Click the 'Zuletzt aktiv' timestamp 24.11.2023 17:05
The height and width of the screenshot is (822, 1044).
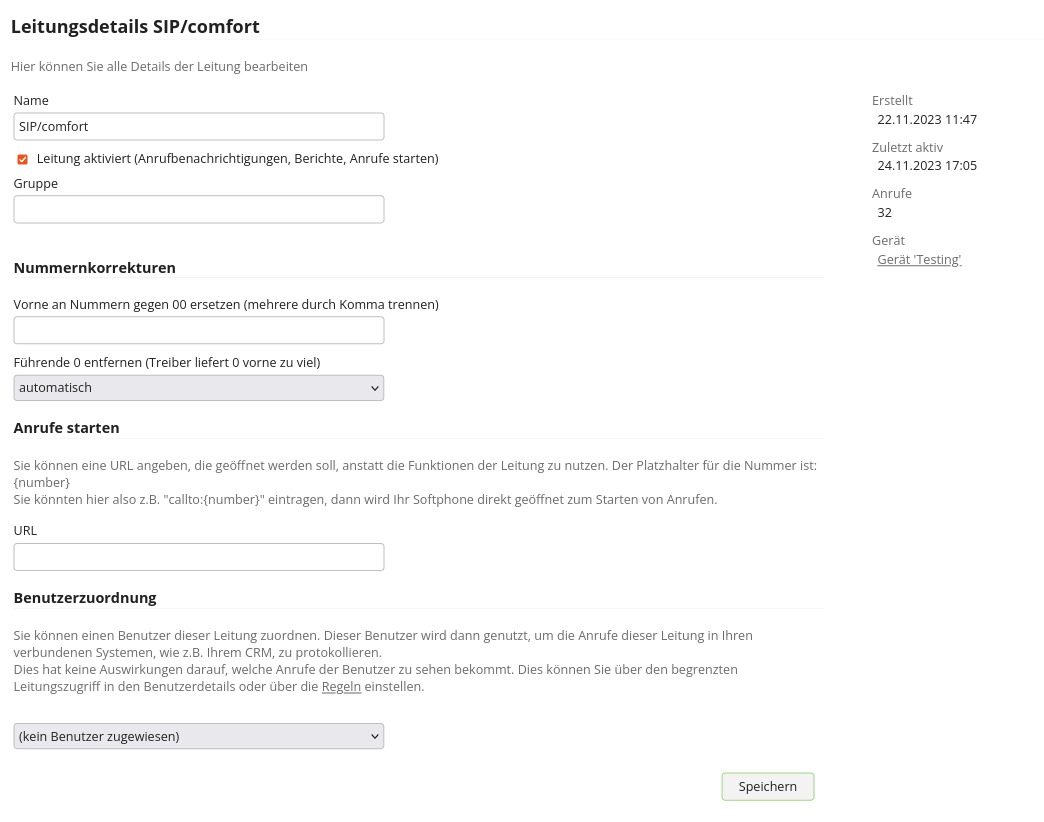click(927, 166)
